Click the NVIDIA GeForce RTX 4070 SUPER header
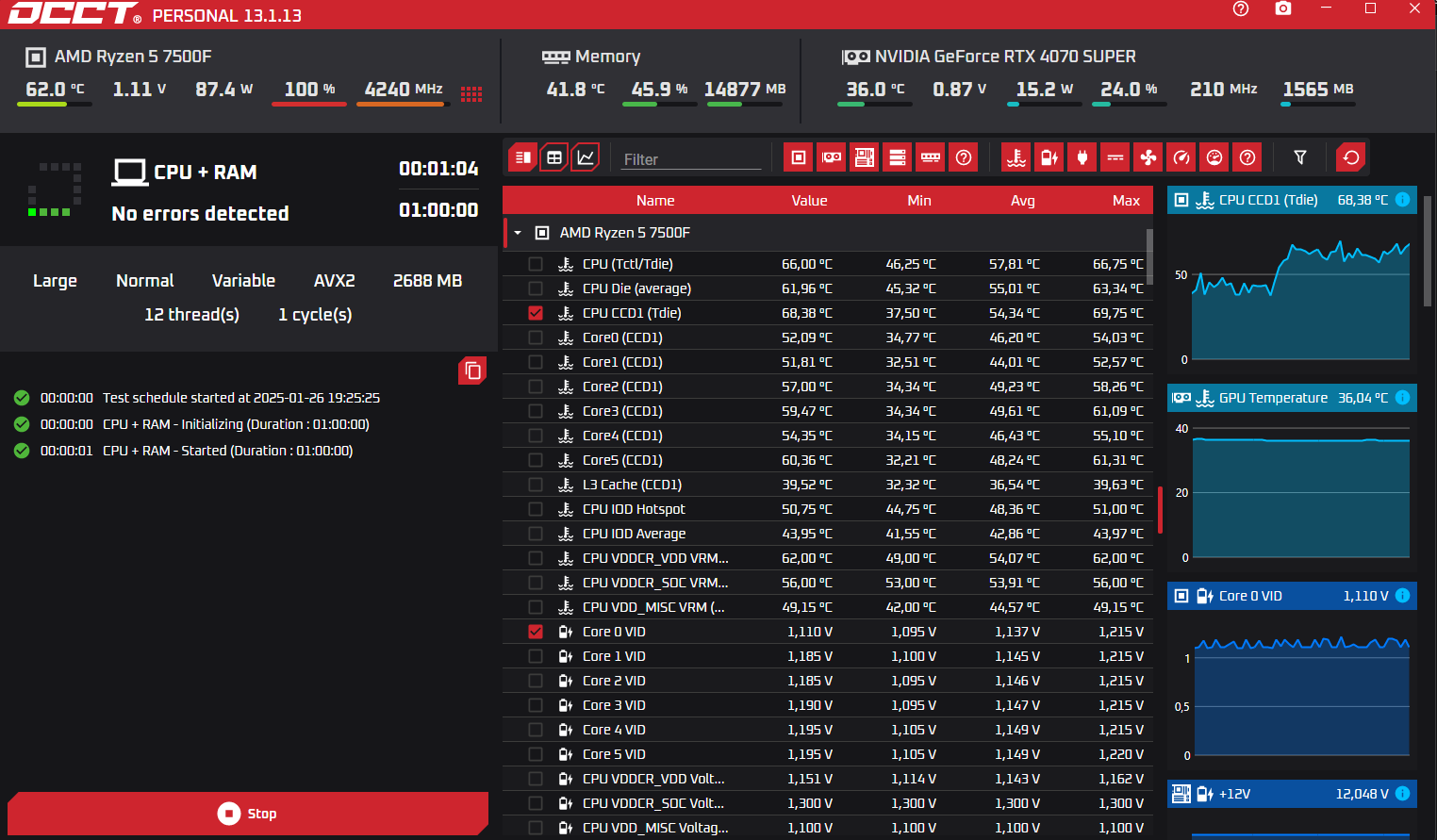The width and height of the screenshot is (1437, 840). coord(1005,57)
